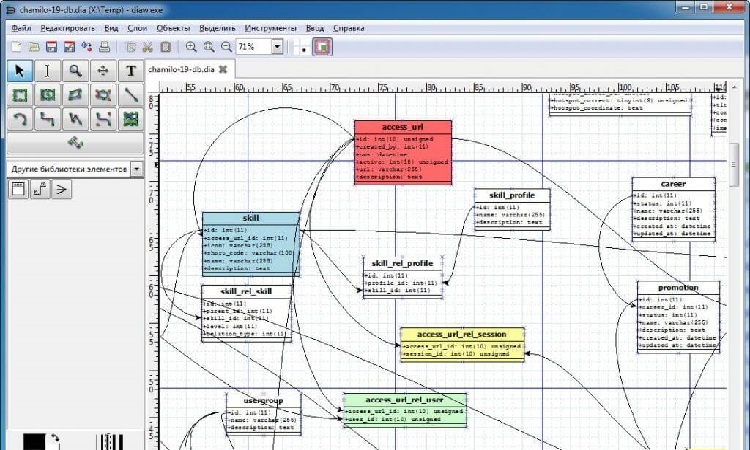Image resolution: width=750 pixels, height=450 pixels.
Task: Select the Polyline tool
Action: [x=75, y=119]
